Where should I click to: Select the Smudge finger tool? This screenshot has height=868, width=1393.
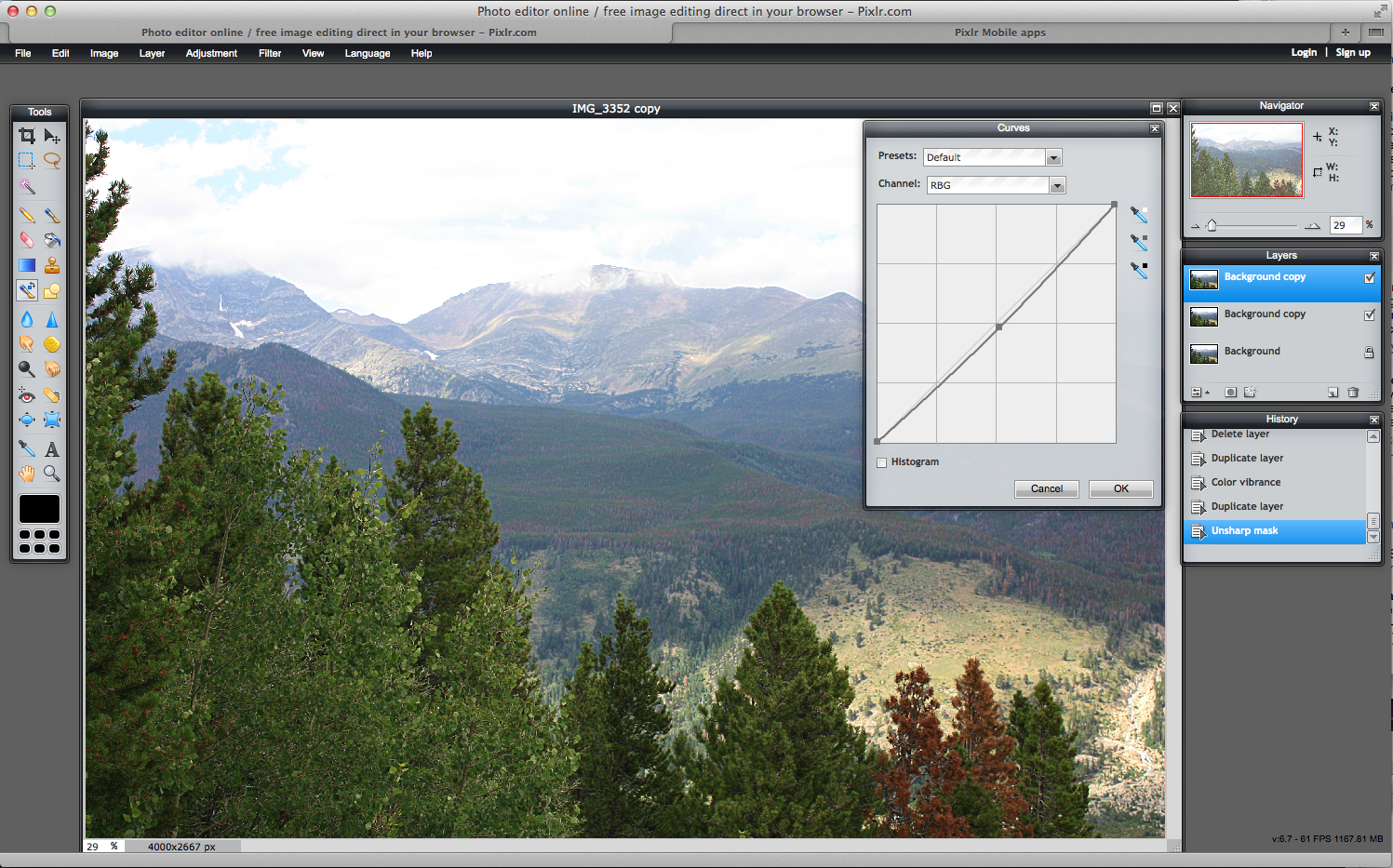coord(27,344)
